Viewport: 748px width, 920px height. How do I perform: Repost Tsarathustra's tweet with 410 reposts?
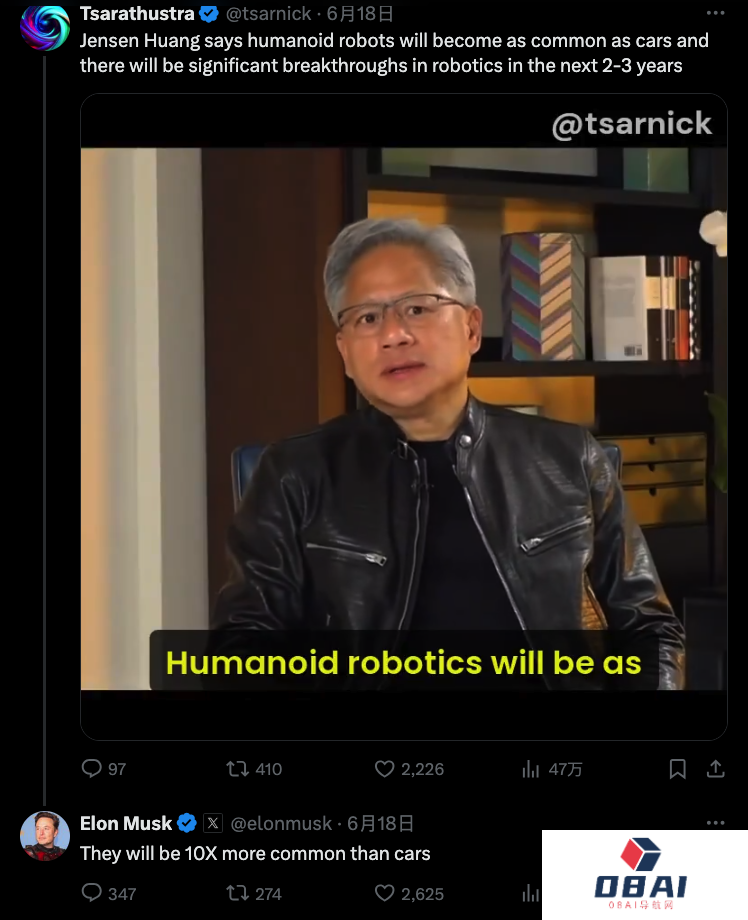(x=254, y=769)
